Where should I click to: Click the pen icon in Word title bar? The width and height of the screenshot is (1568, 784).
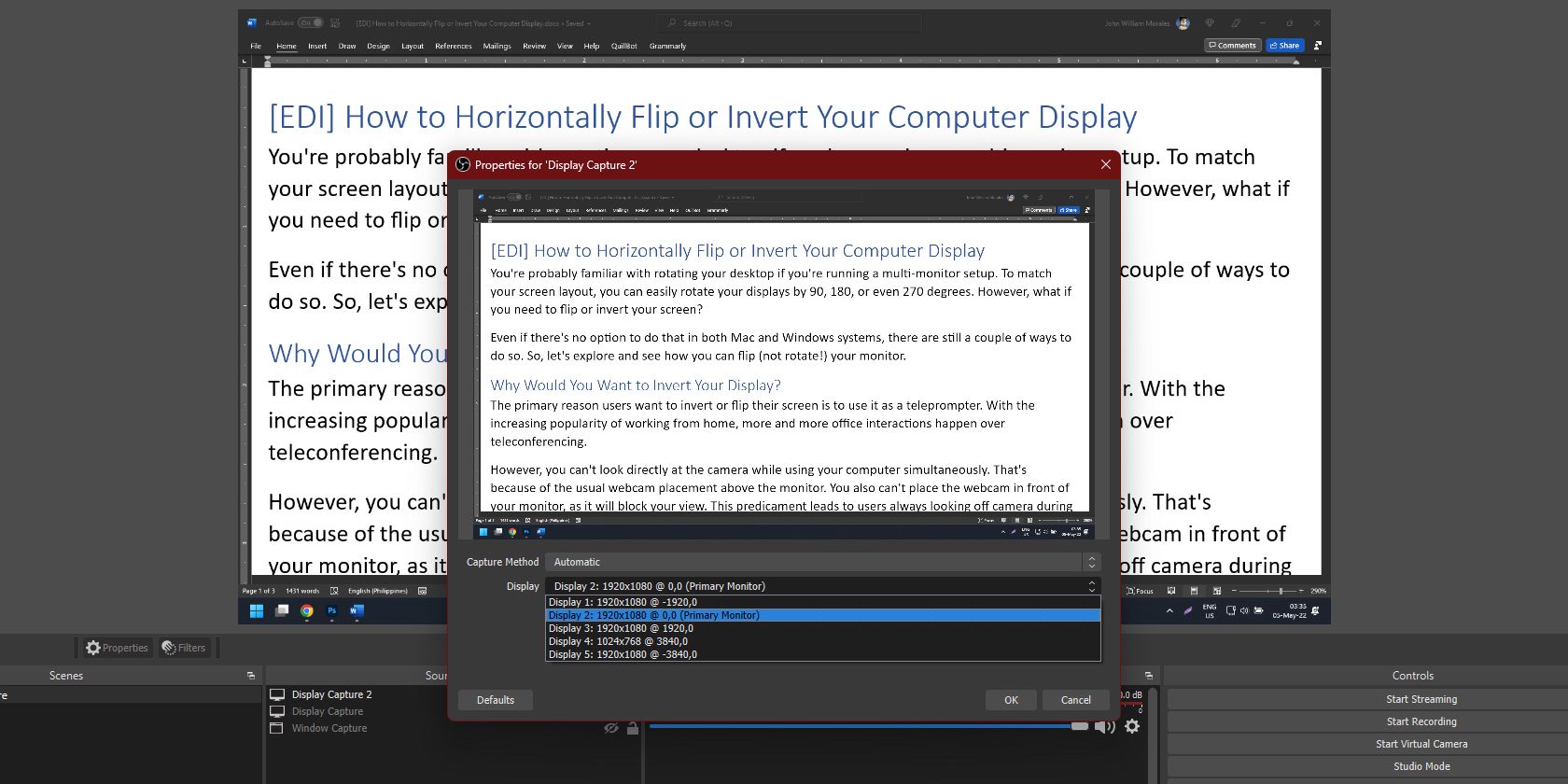(x=1236, y=22)
